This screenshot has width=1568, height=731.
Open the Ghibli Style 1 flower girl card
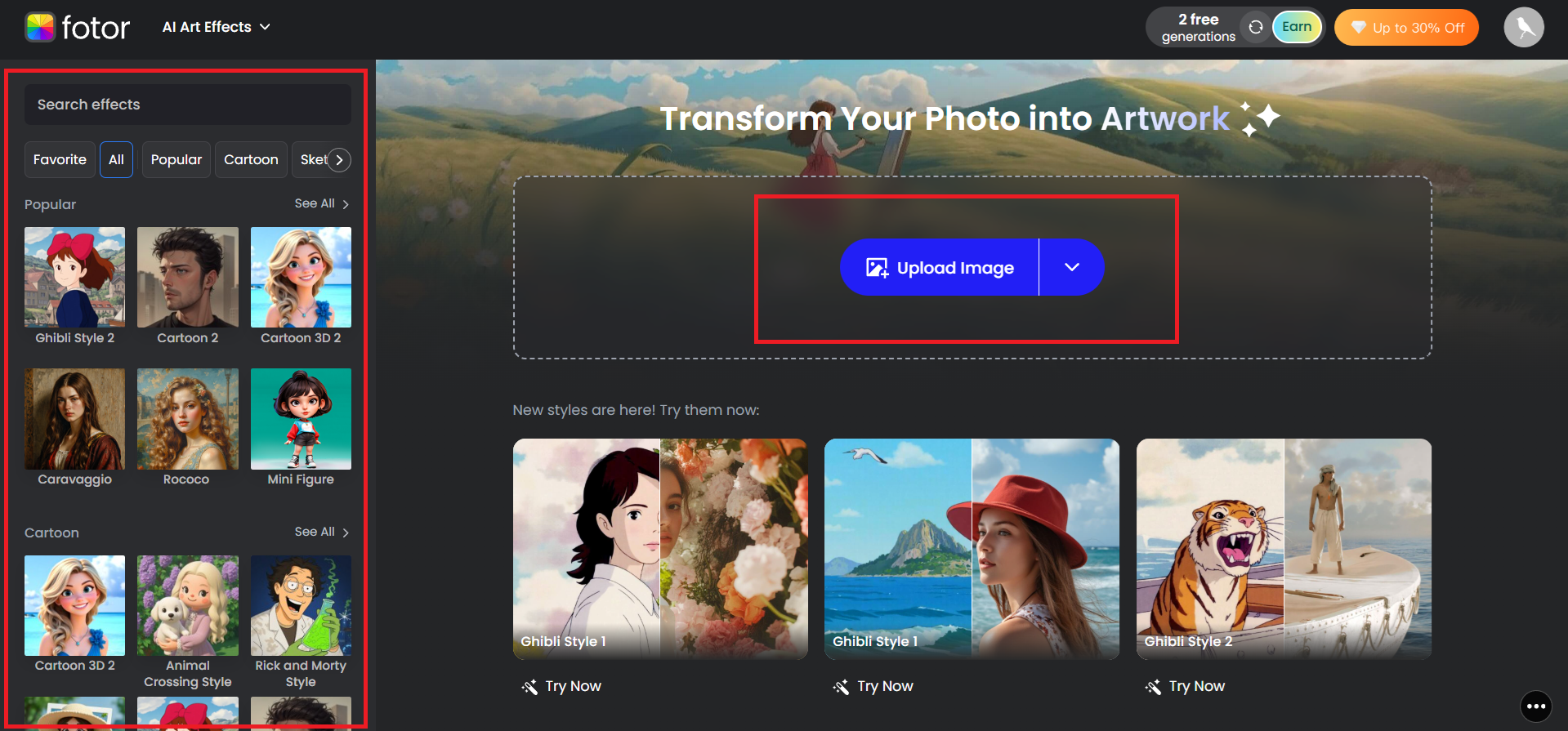coord(660,549)
